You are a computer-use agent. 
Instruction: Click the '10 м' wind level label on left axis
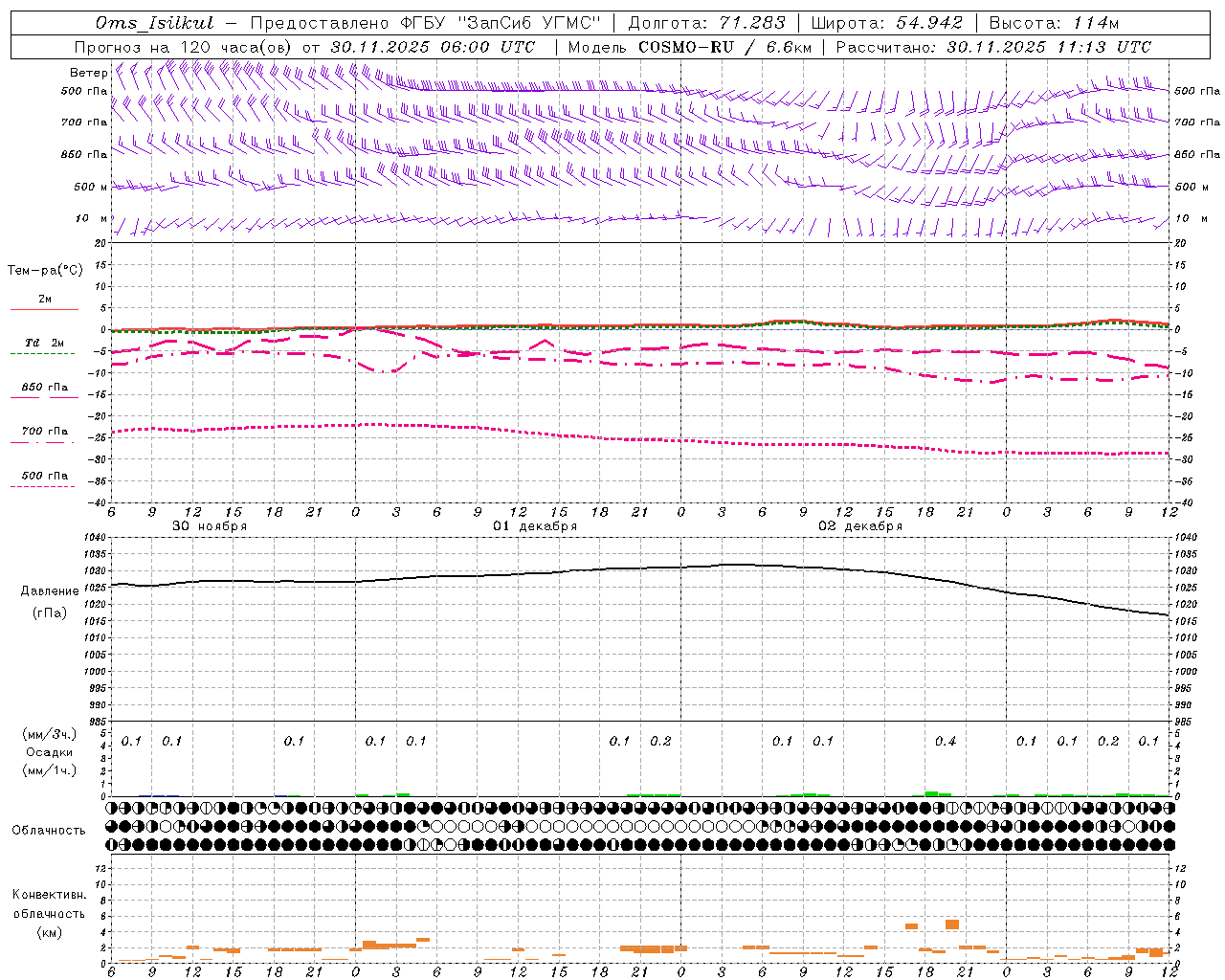(91, 218)
